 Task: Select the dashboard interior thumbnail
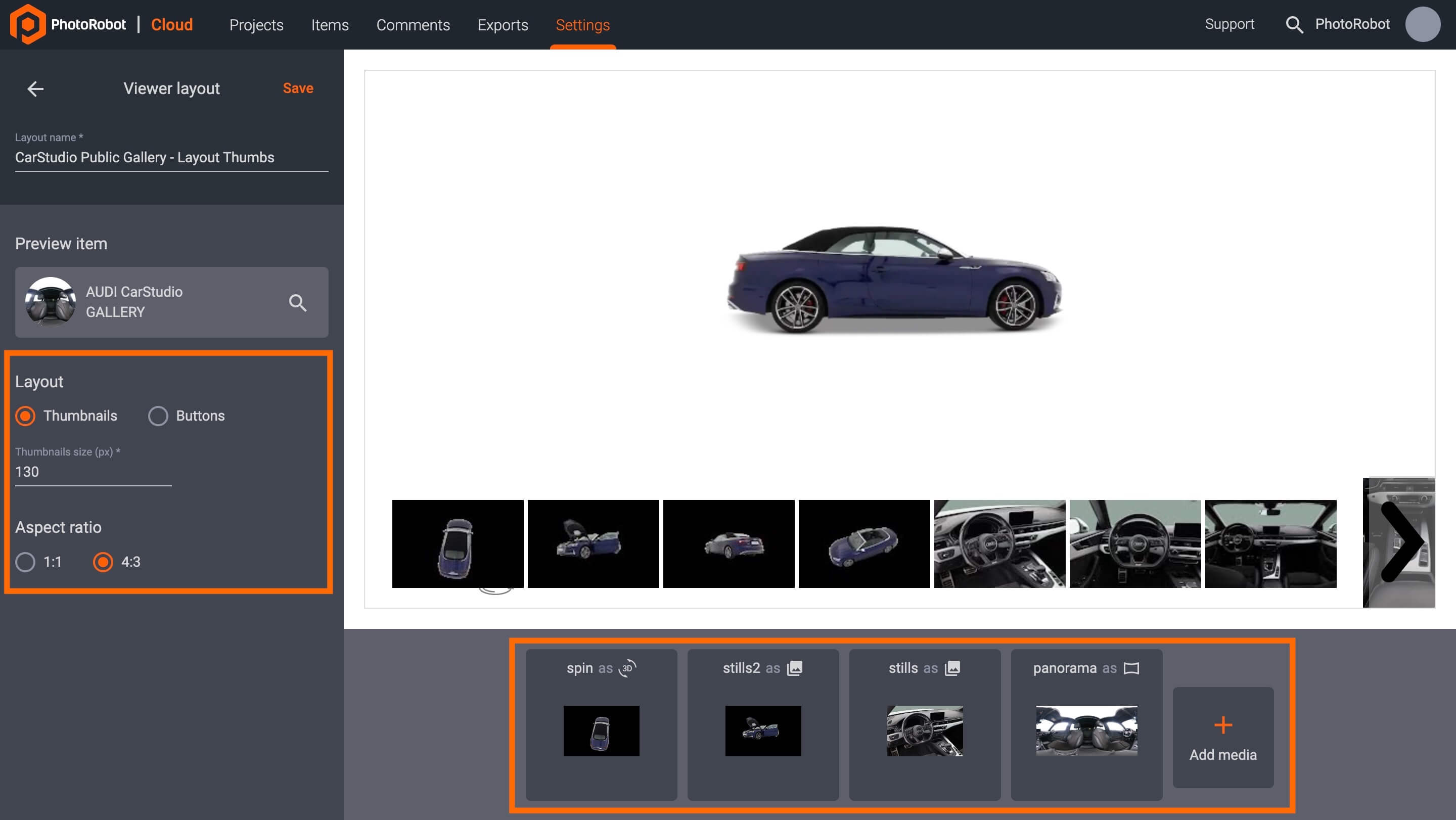tap(999, 543)
